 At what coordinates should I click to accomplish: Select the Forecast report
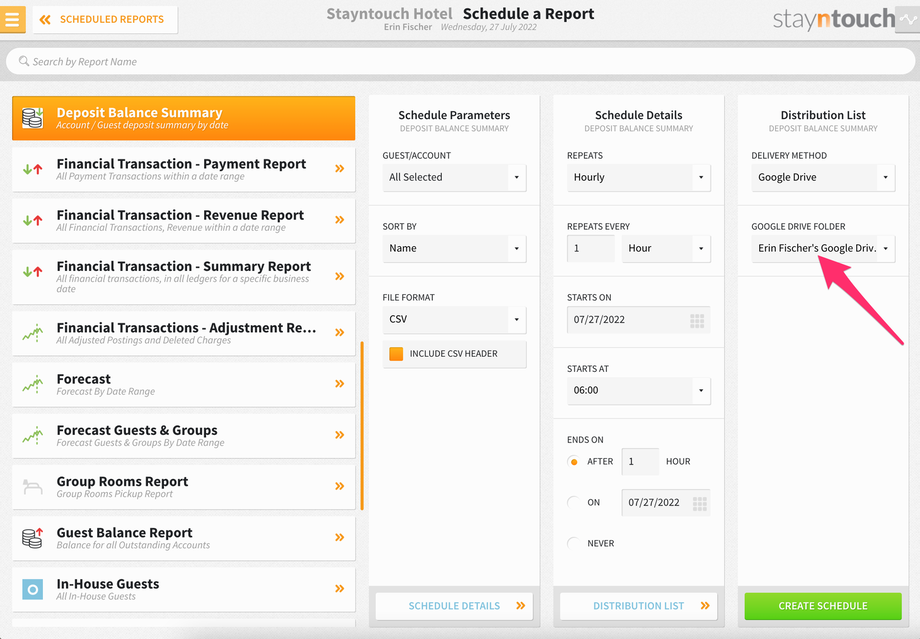[x=184, y=384]
